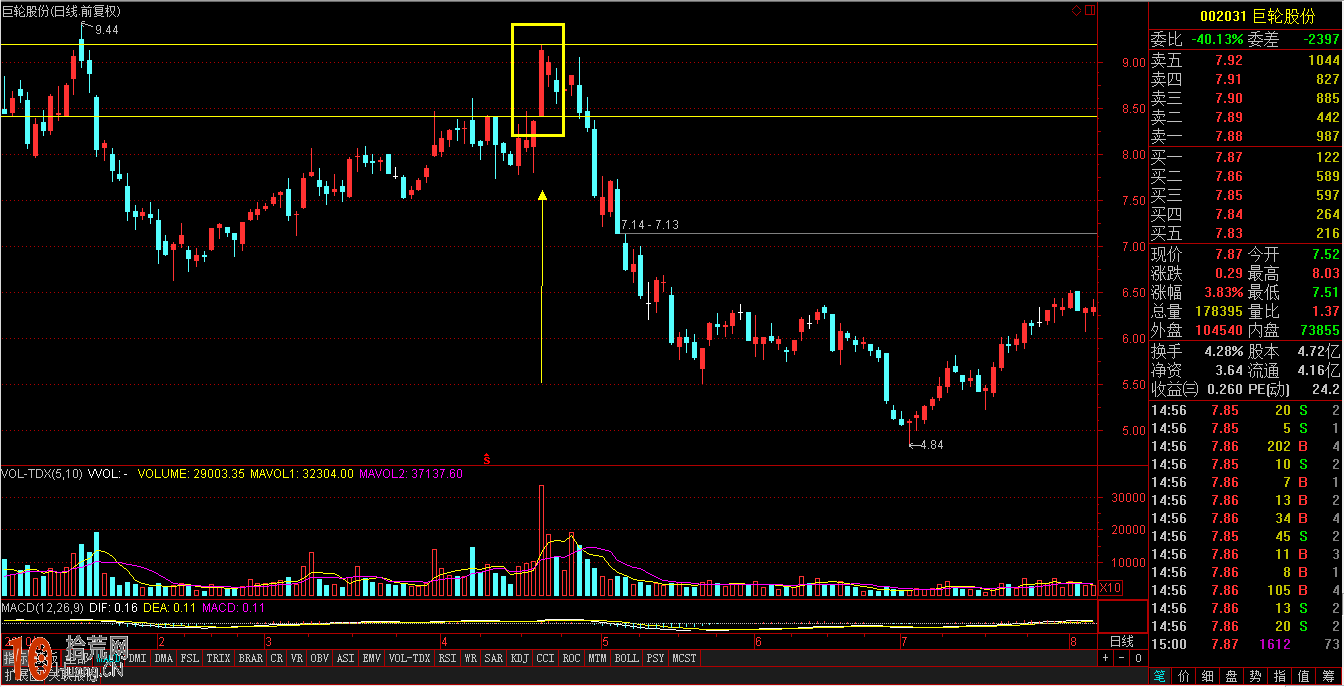Screen dimensions: 1344x687
Task: Show the ASI indicator
Action: (346, 658)
